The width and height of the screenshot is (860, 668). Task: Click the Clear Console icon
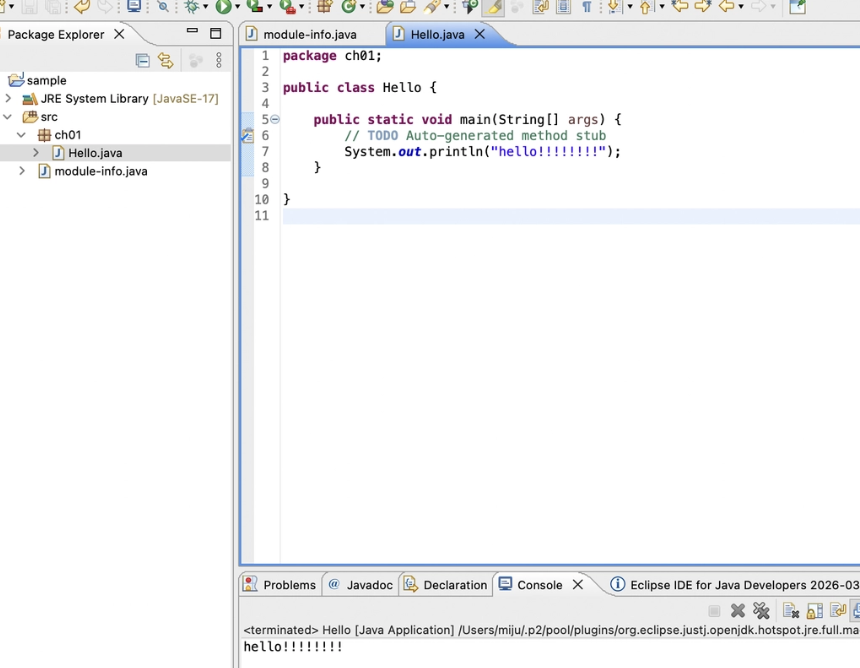[x=790, y=610]
